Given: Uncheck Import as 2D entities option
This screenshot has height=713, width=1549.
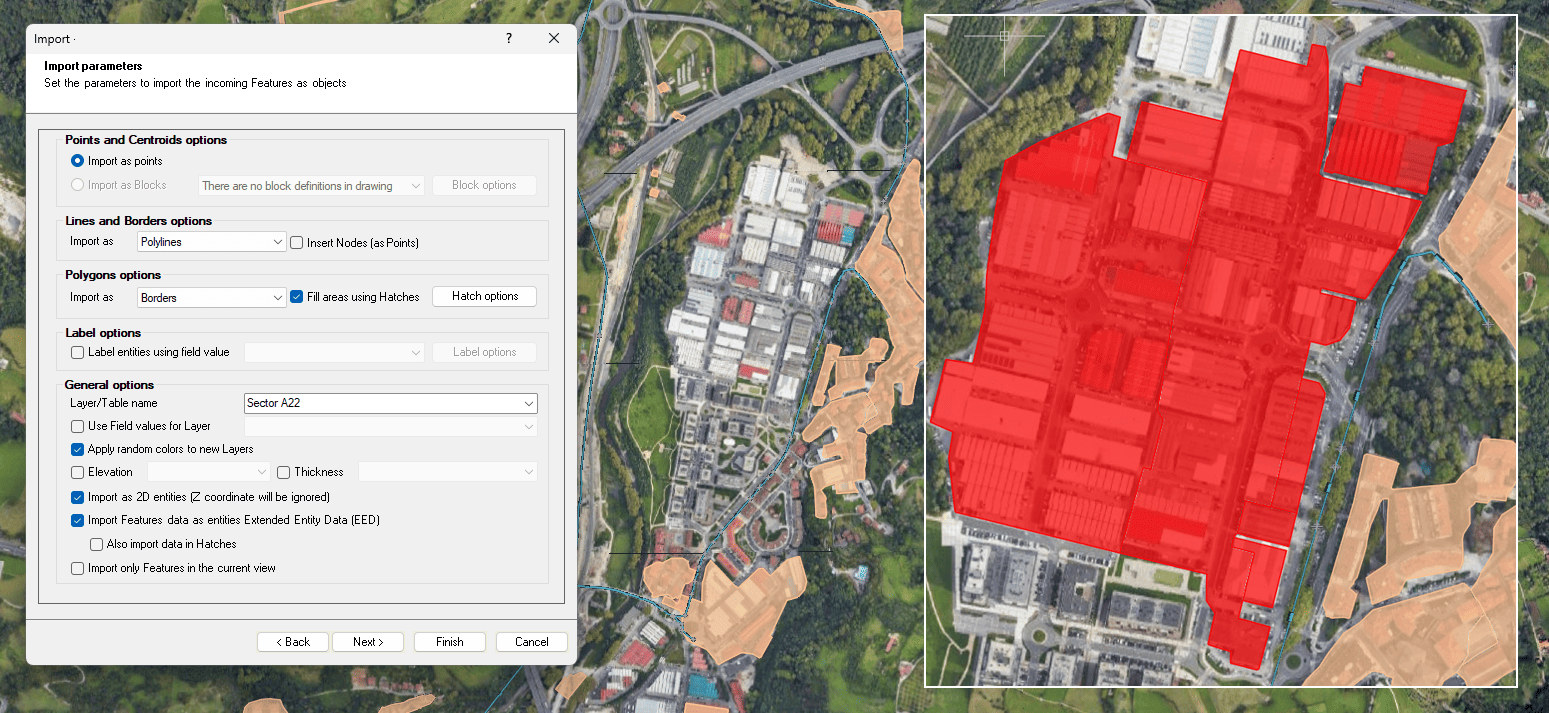Looking at the screenshot, I should coord(78,497).
